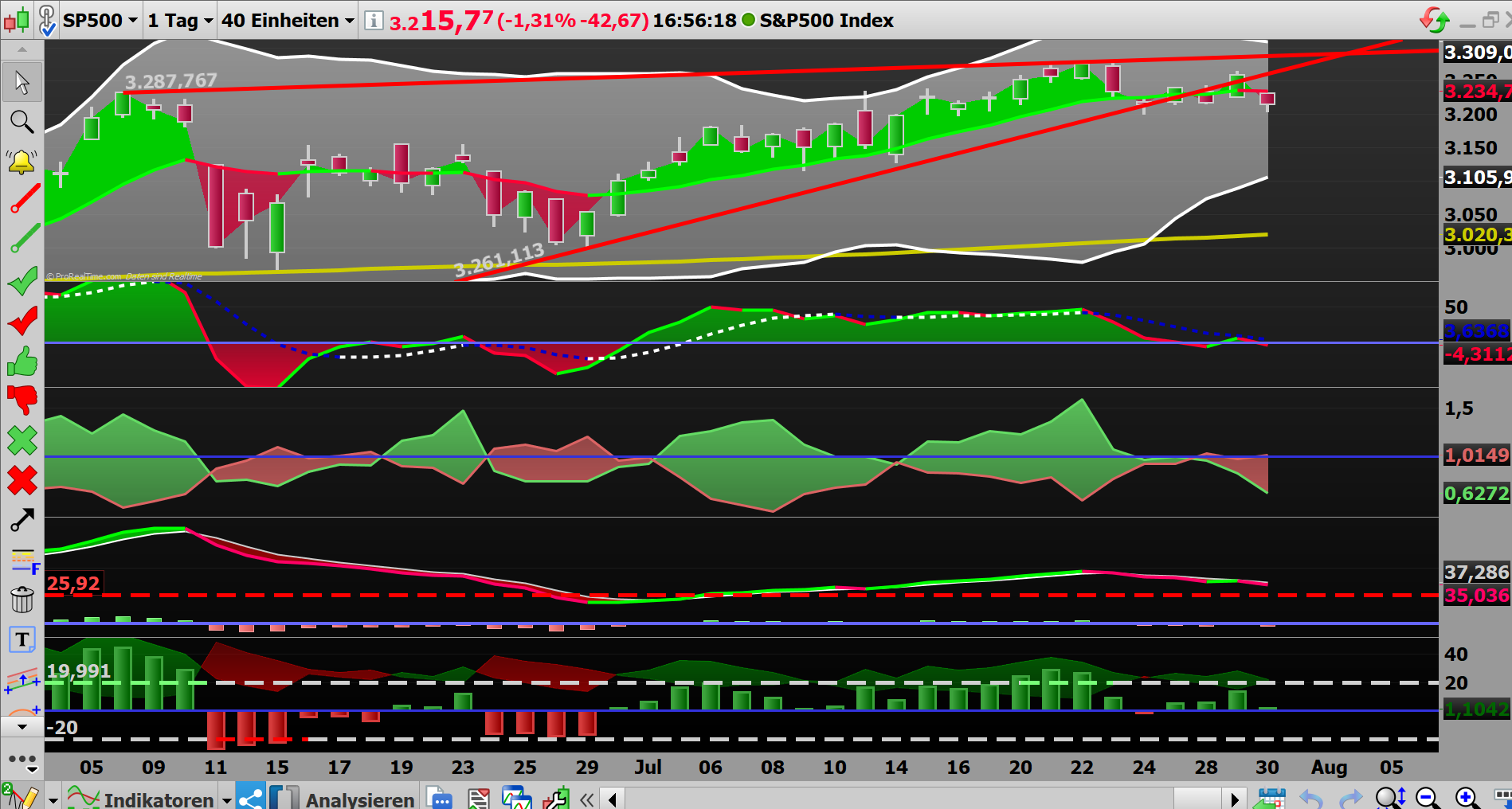Viewport: 1512px width, 809px height.
Task: Click the horizontal scrollbar thumb
Action: pos(1197,799)
